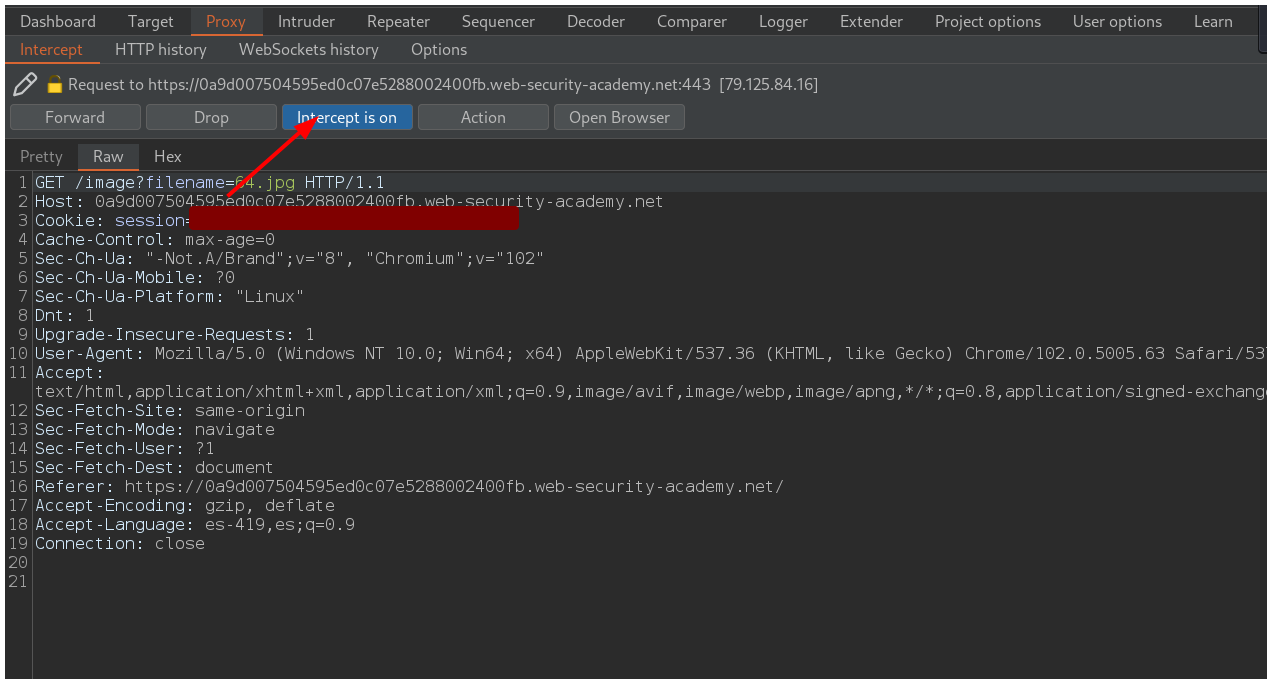Viewport: 1272px width, 684px height.
Task: Go to the Intruder tab
Action: [306, 21]
